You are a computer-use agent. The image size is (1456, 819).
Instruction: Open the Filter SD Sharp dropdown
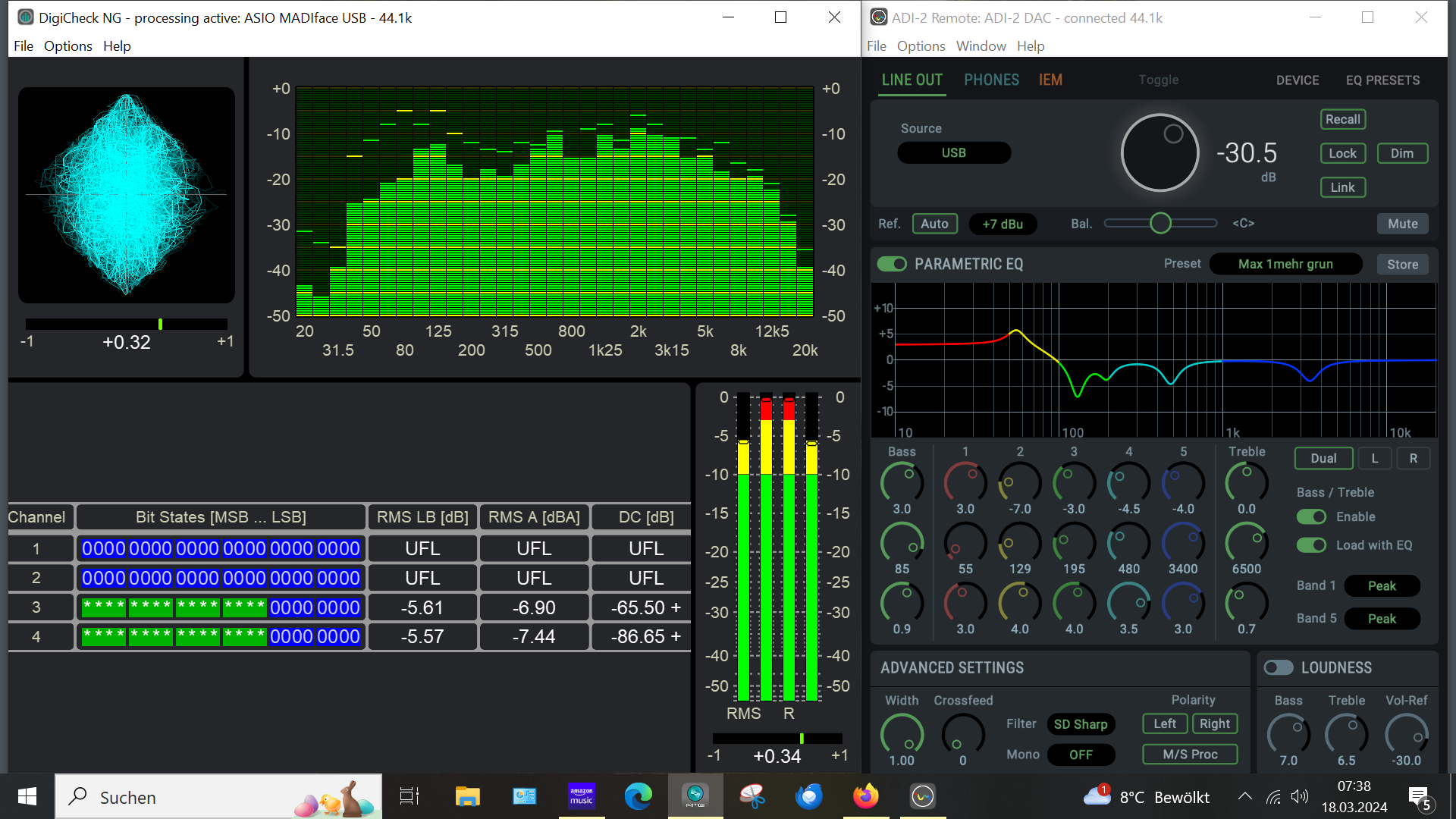click(x=1081, y=724)
